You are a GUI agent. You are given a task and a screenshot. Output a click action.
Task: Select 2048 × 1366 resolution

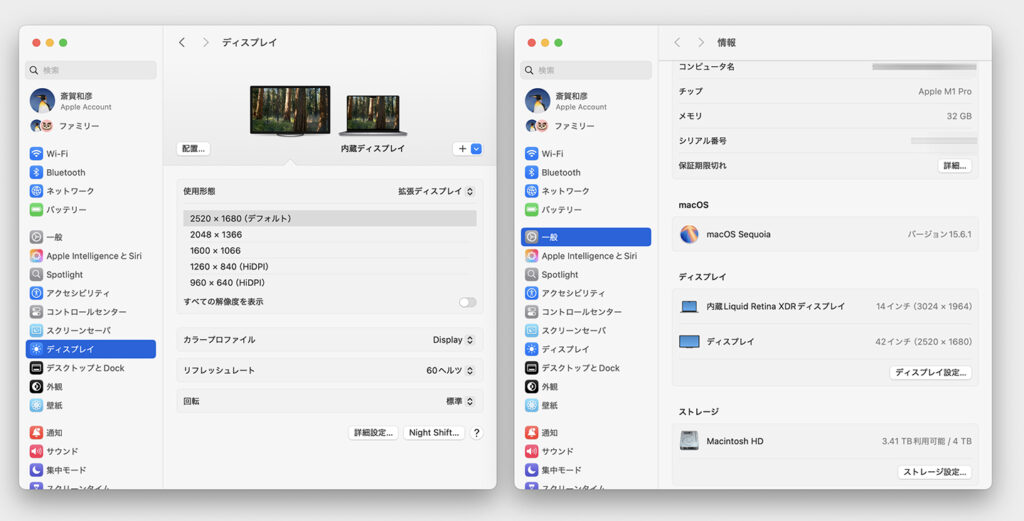[x=330, y=234]
